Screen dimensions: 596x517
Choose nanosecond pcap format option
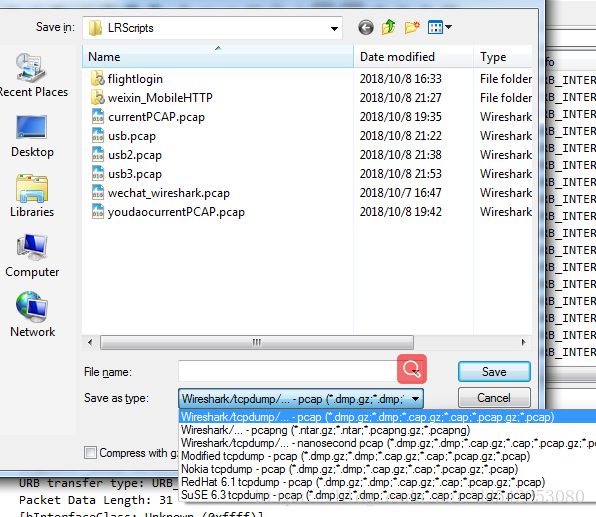[x=387, y=443]
